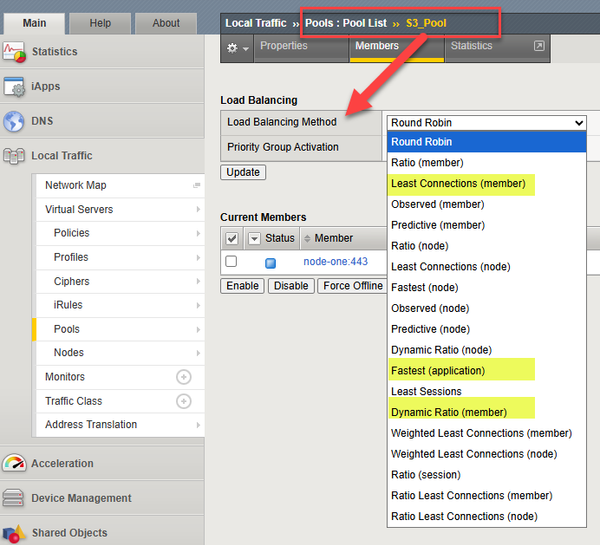Choose Predictive (member) option

point(486,225)
